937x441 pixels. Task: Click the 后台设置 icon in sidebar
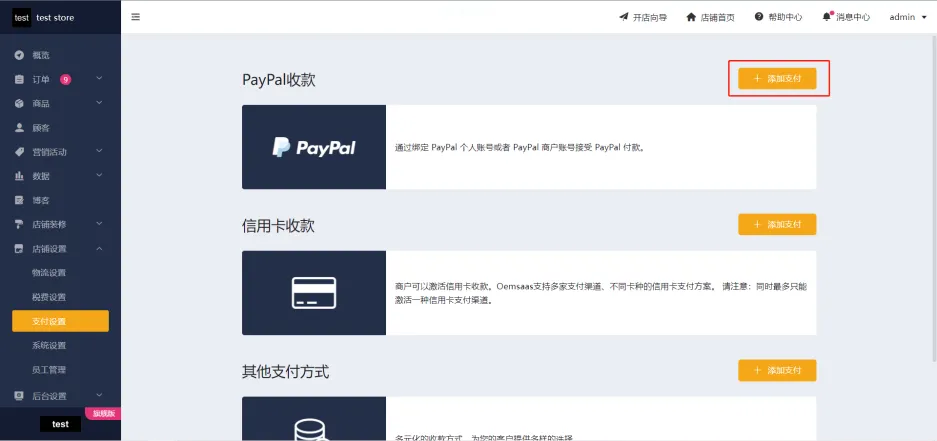(x=19, y=396)
